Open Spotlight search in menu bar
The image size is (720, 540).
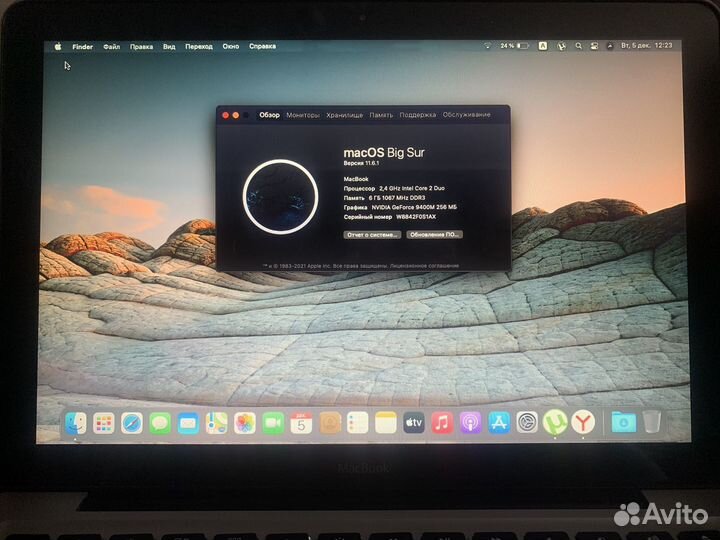[579, 46]
